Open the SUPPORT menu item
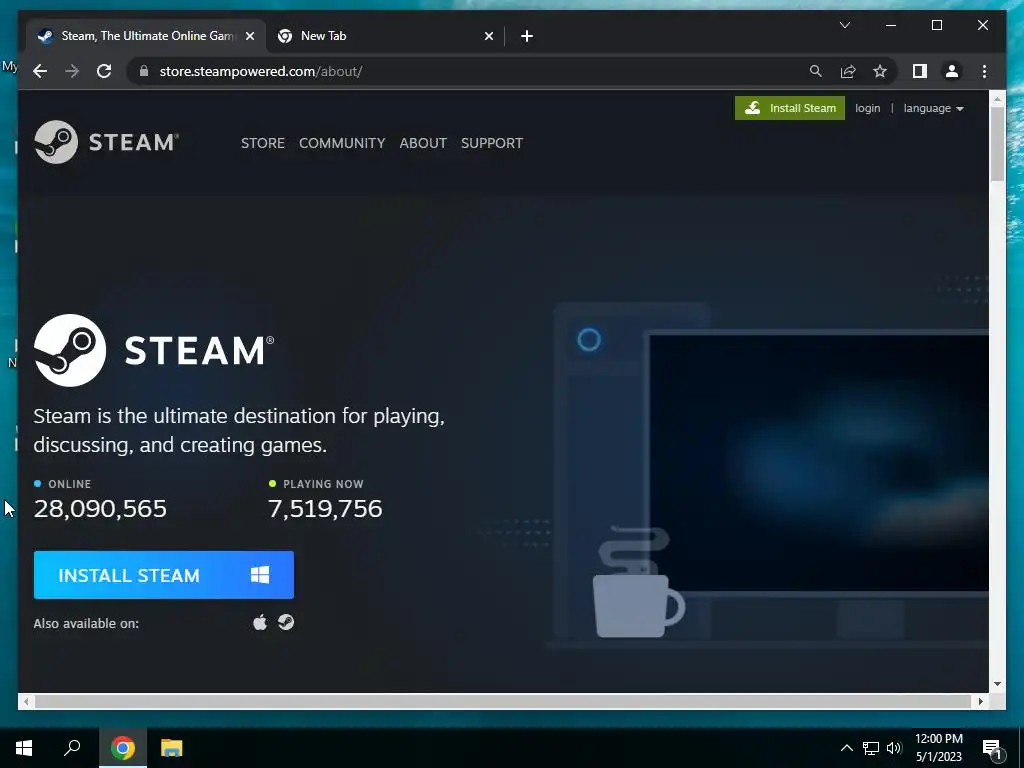 point(492,143)
